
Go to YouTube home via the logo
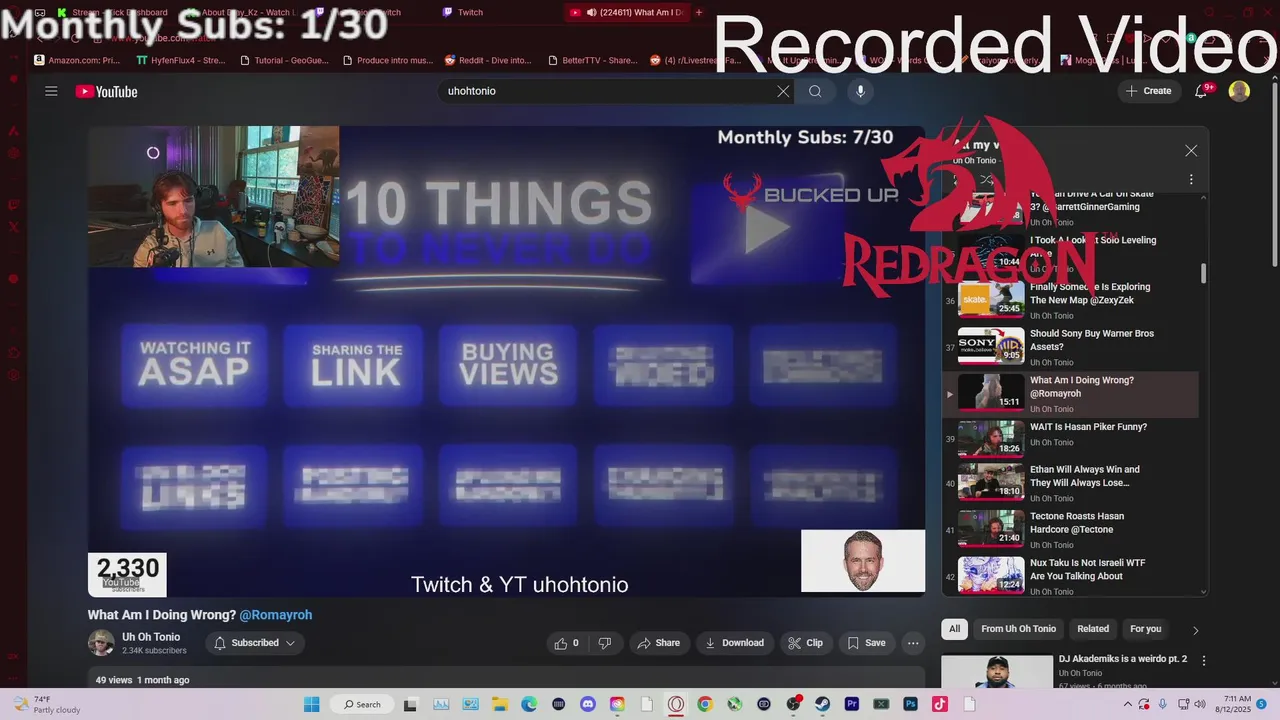click(x=106, y=92)
